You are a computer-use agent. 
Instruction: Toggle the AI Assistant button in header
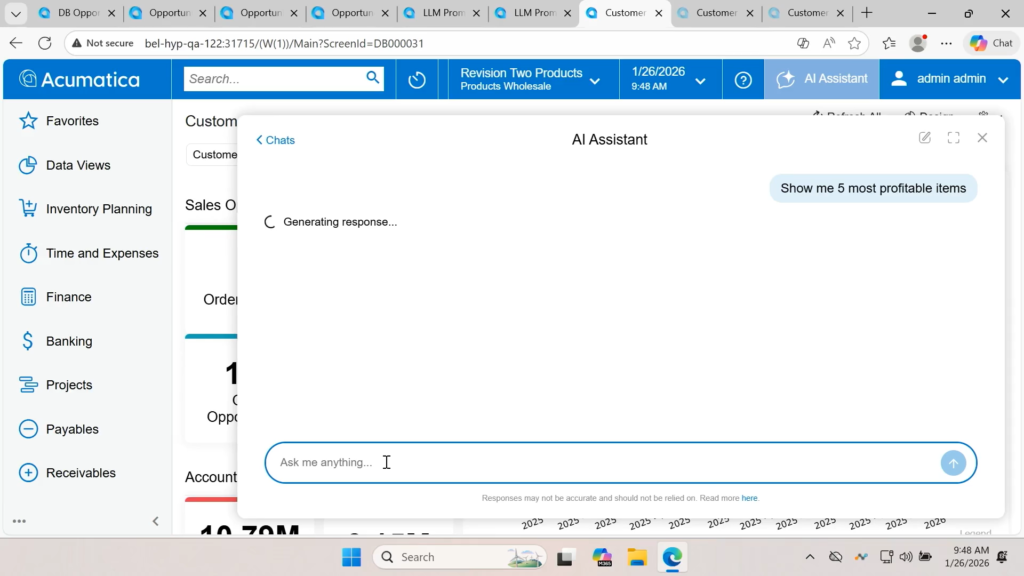821,79
